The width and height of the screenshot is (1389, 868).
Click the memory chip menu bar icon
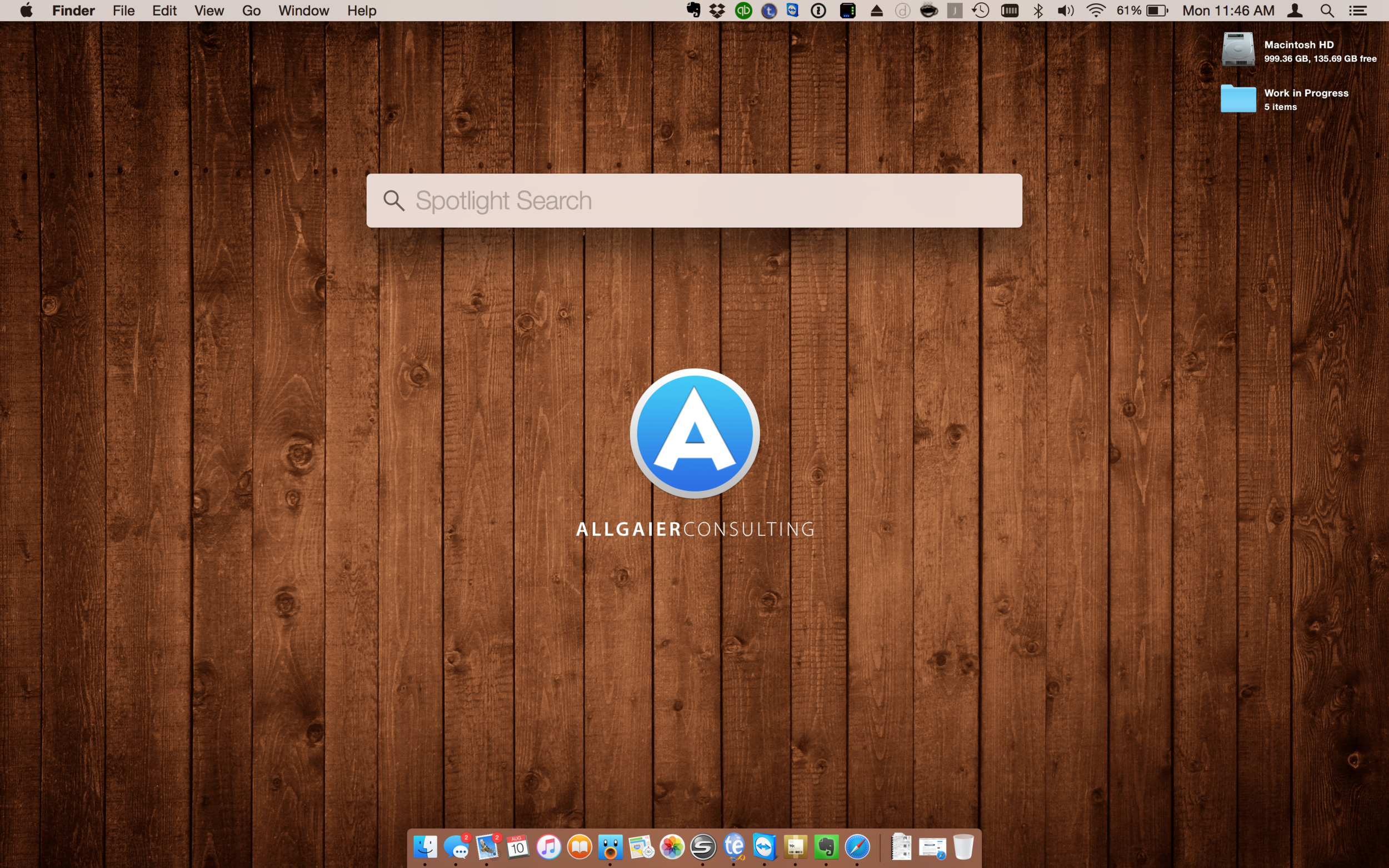(1010, 11)
